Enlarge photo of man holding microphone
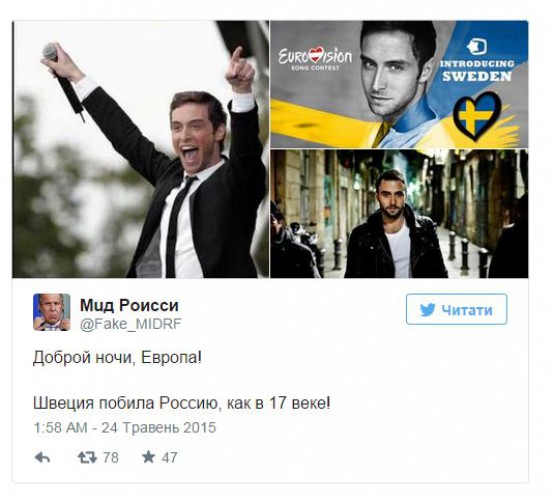The image size is (554, 500). 140,149
